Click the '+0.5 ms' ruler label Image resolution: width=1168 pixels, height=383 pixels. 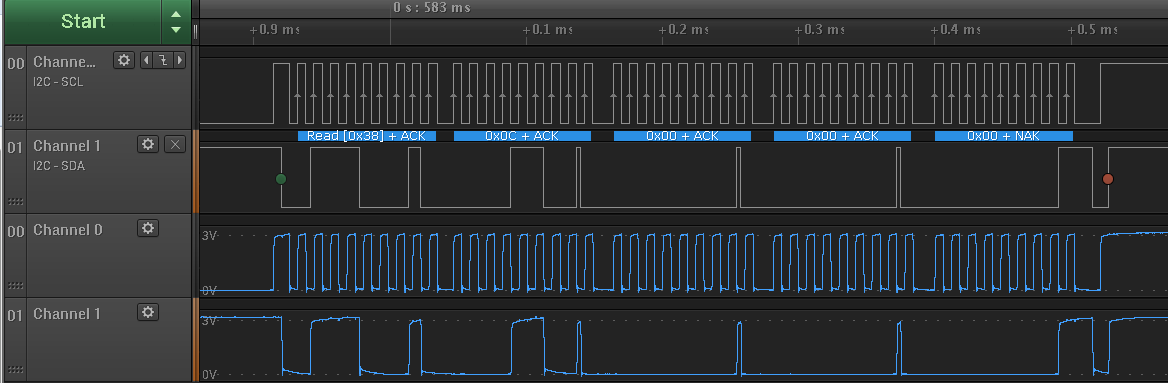pyautogui.click(x=1093, y=30)
